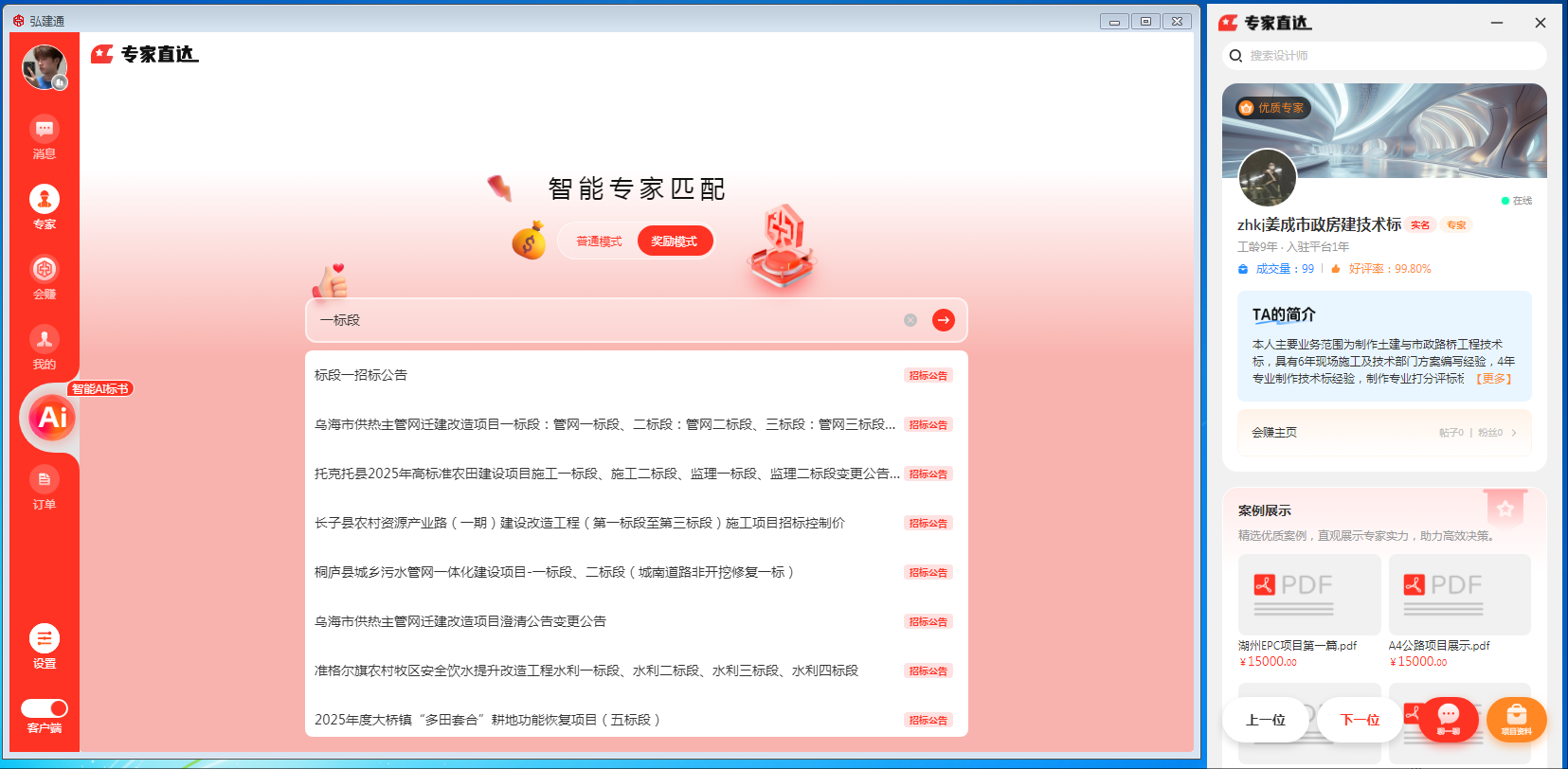Click the orange 专家 badge
The height and width of the screenshot is (769, 1568).
[x=1456, y=225]
